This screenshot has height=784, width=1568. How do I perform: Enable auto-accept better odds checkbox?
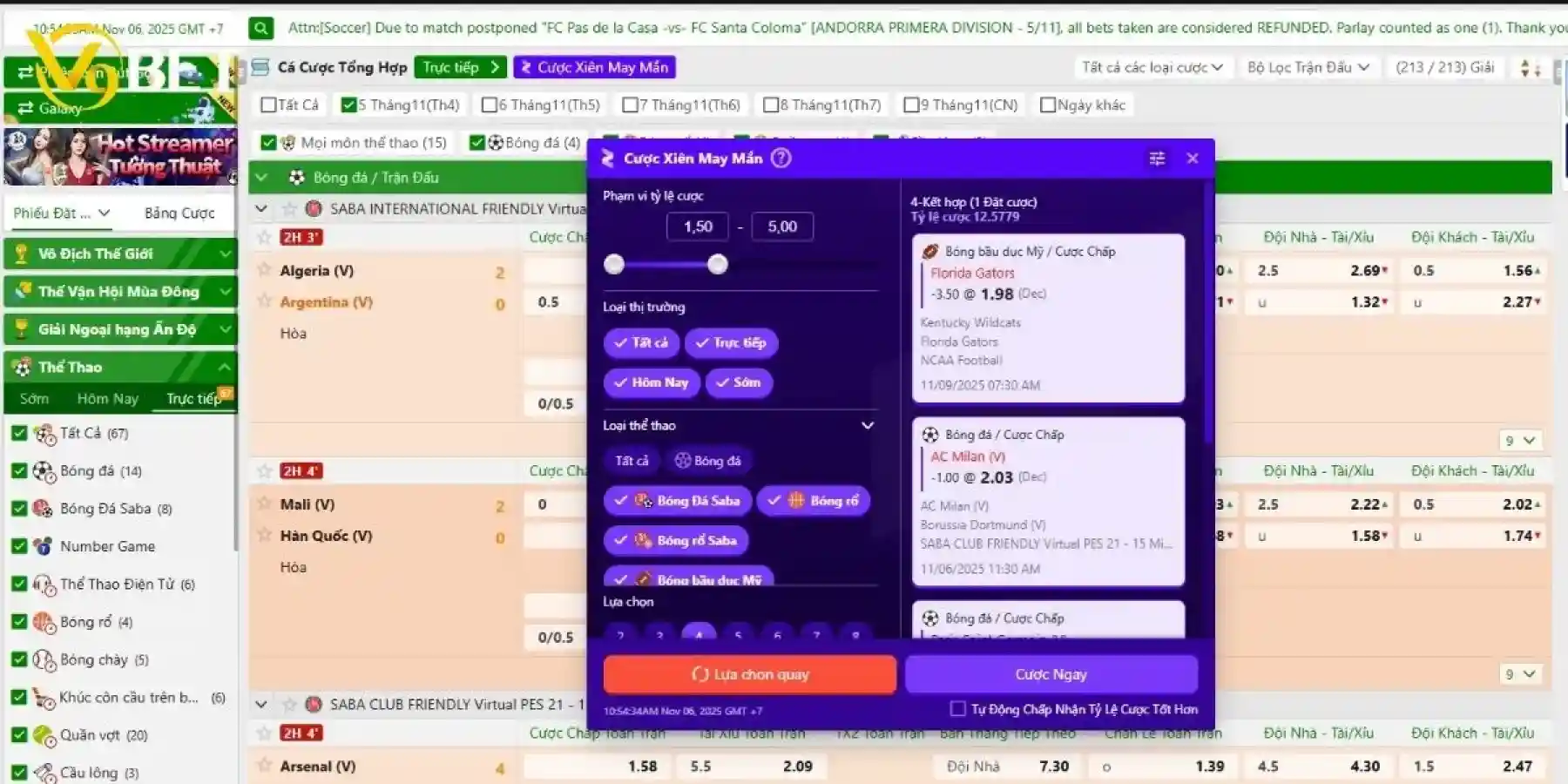pos(957,709)
